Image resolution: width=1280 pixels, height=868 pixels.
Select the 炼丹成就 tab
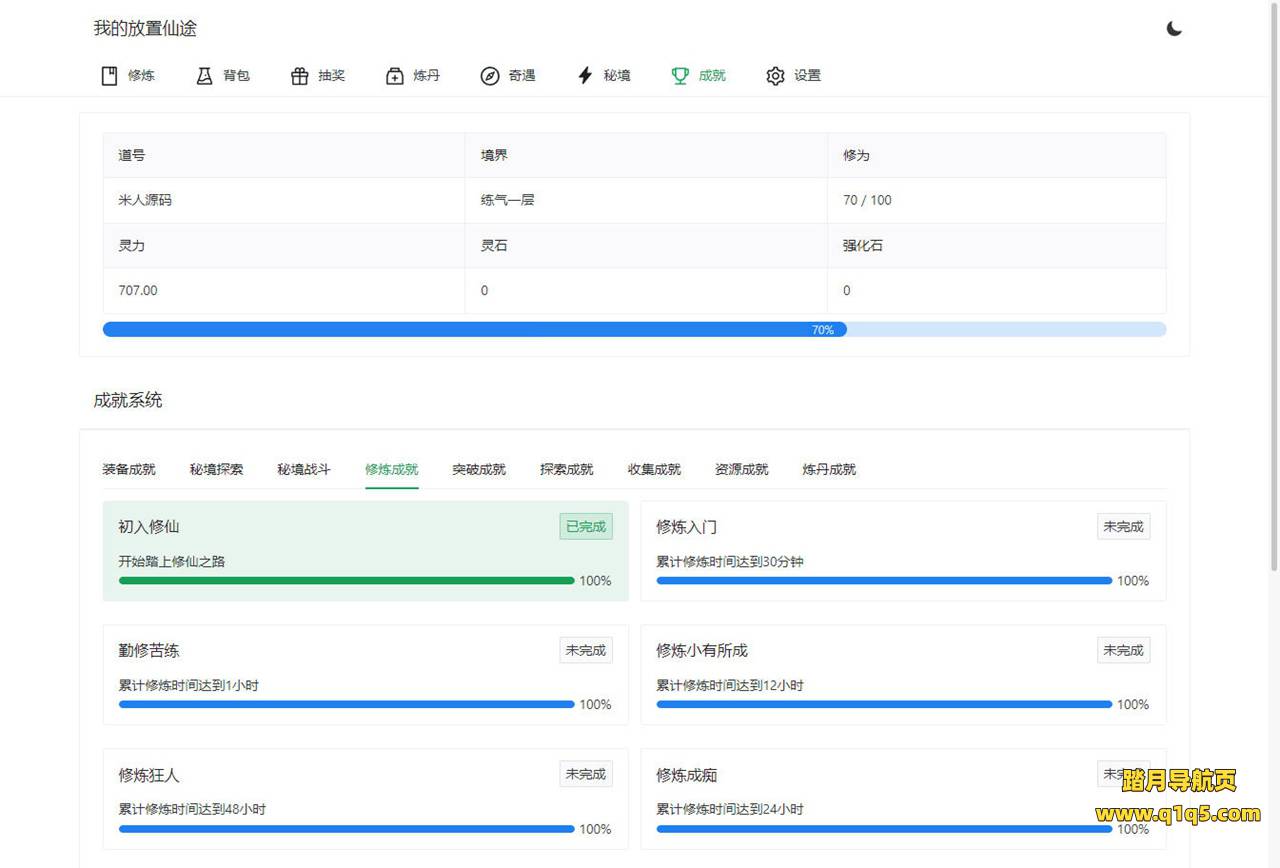pos(829,469)
